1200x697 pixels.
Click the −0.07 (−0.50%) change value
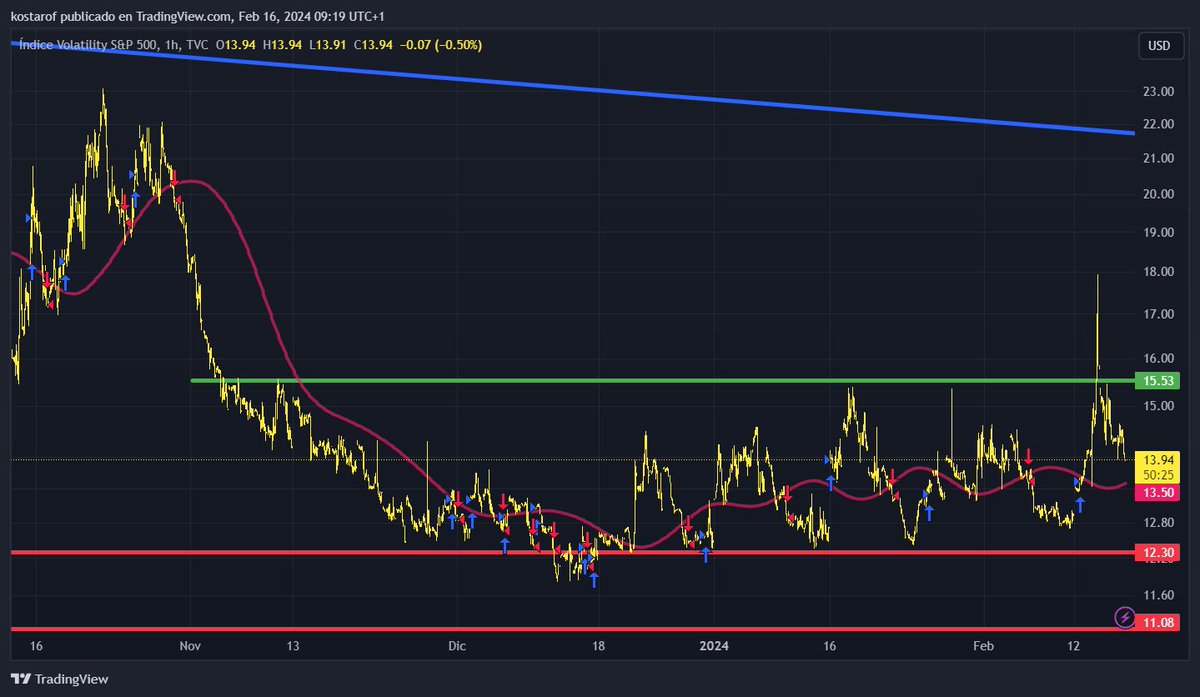(443, 44)
